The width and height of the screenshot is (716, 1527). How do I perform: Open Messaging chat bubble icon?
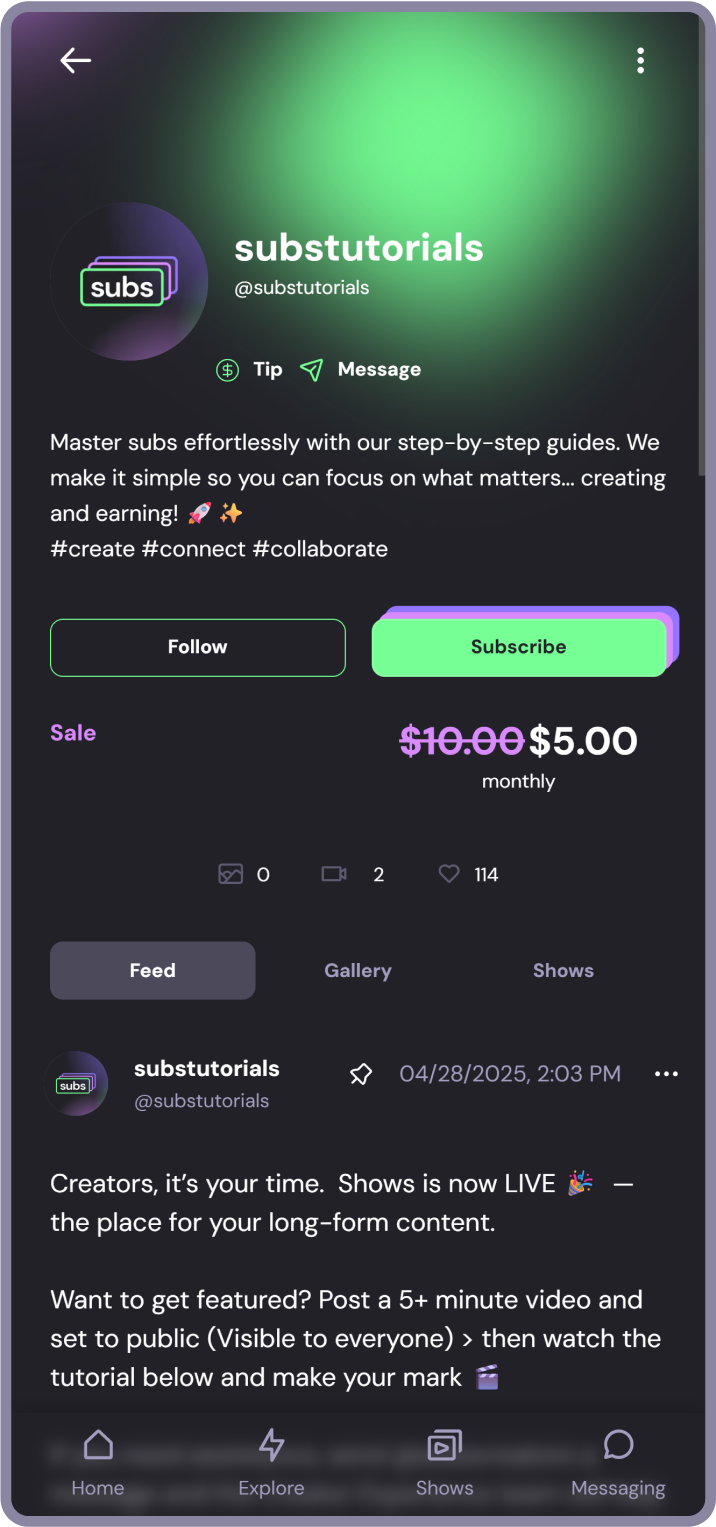(618, 1445)
